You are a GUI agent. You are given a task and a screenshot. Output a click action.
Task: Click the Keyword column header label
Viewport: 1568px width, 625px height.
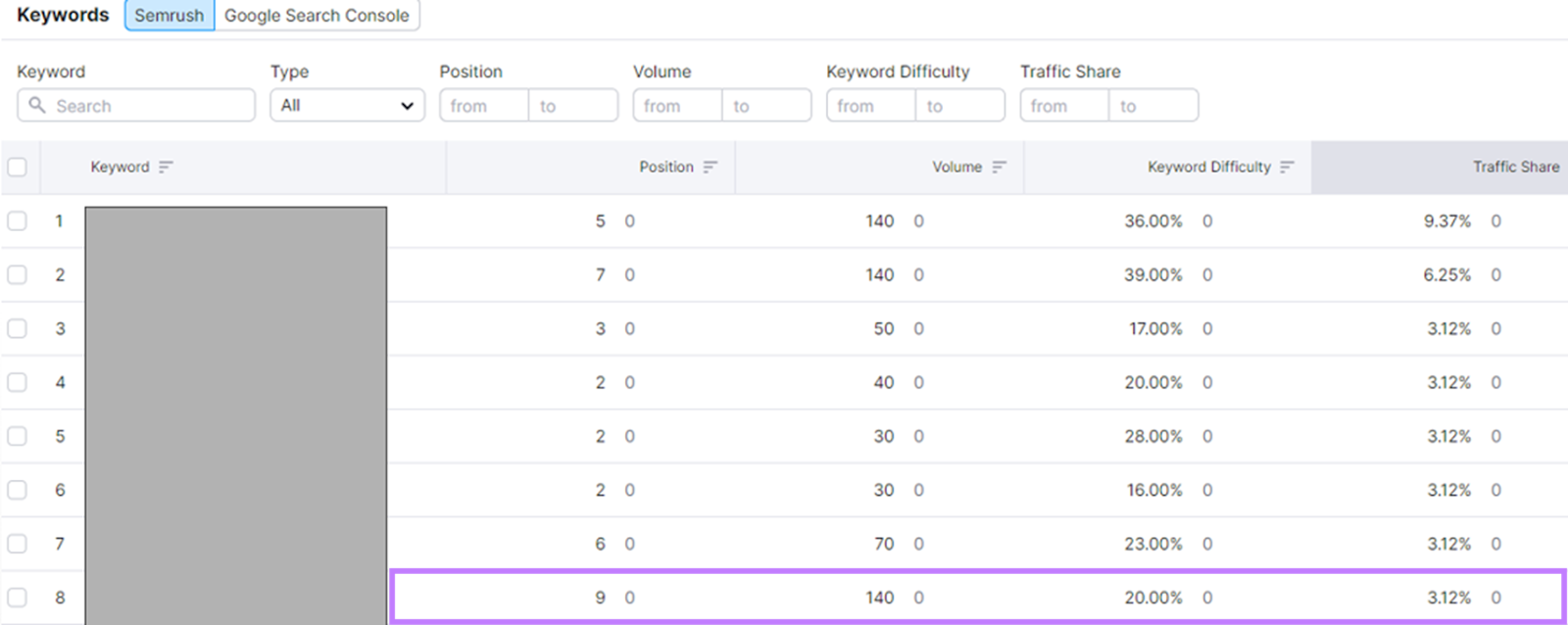120,168
